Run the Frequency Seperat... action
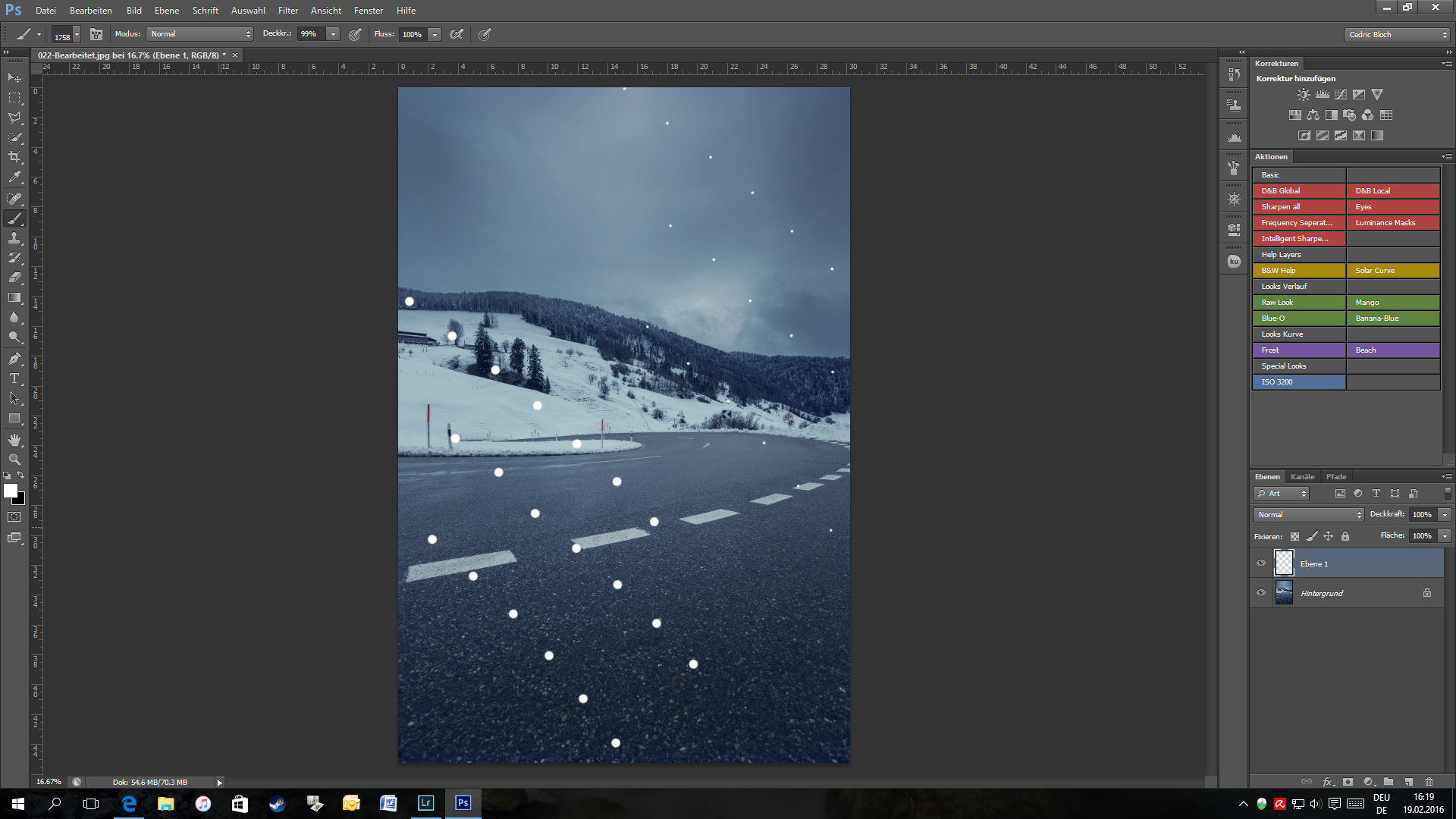The height and width of the screenshot is (819, 1456). (1298, 223)
